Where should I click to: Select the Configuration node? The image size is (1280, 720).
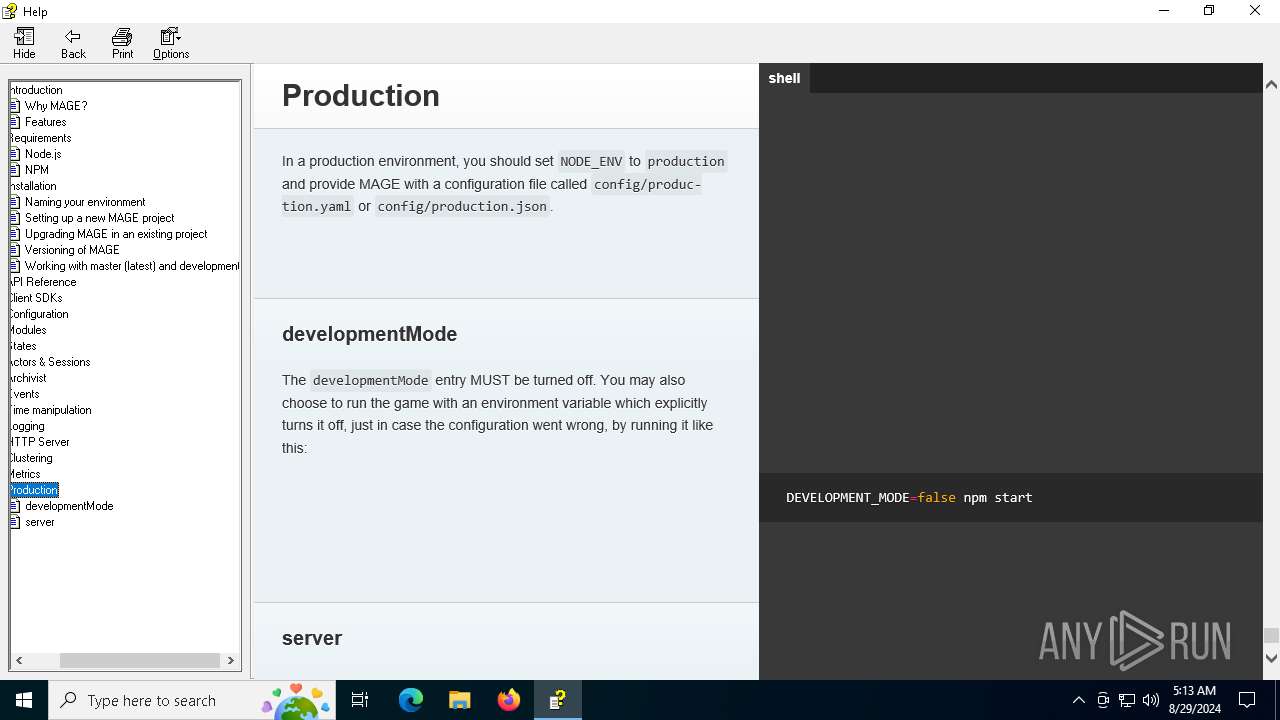39,314
